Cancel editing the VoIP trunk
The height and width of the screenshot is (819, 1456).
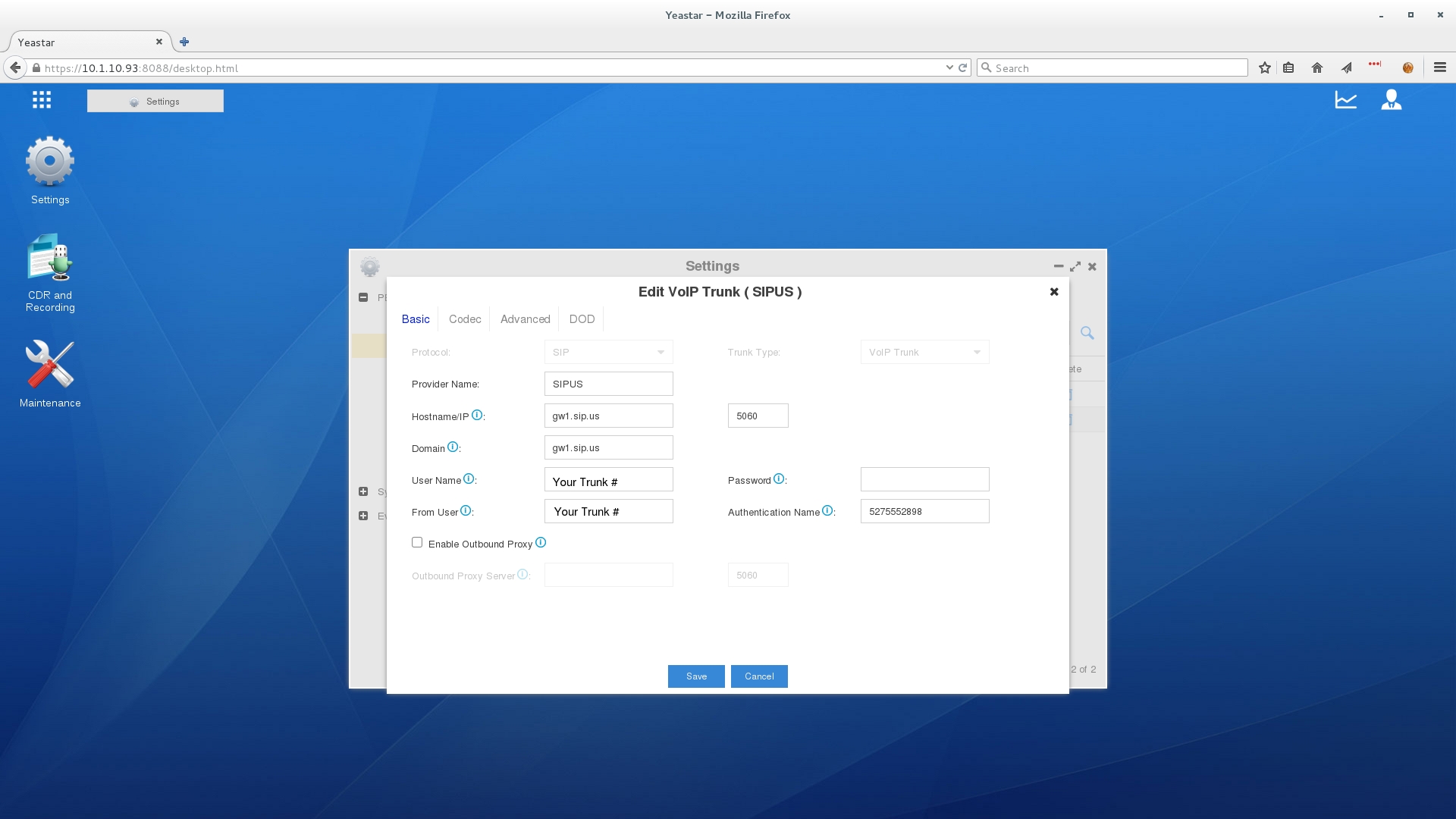(x=759, y=676)
